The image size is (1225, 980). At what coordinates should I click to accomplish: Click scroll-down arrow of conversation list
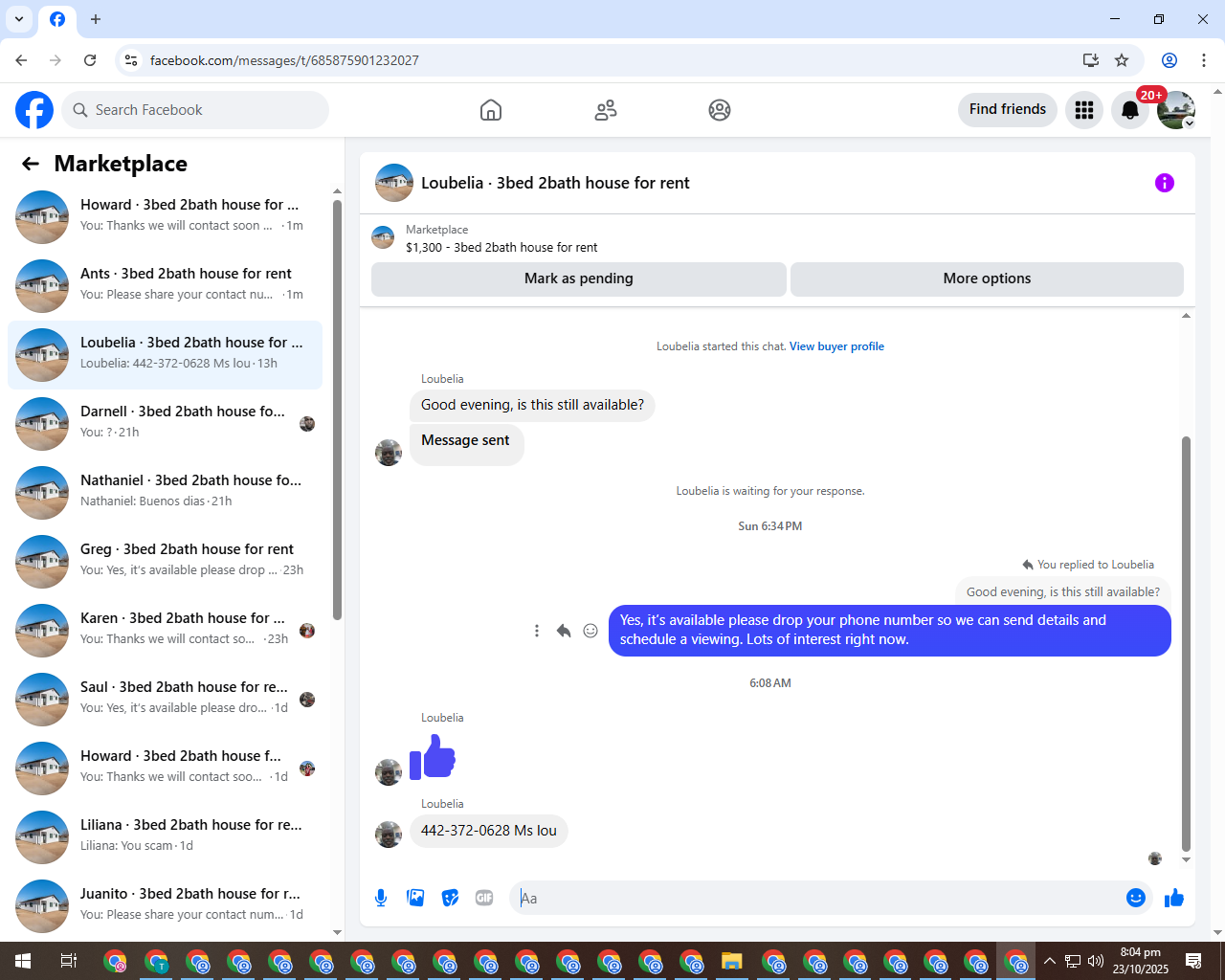coord(337,932)
